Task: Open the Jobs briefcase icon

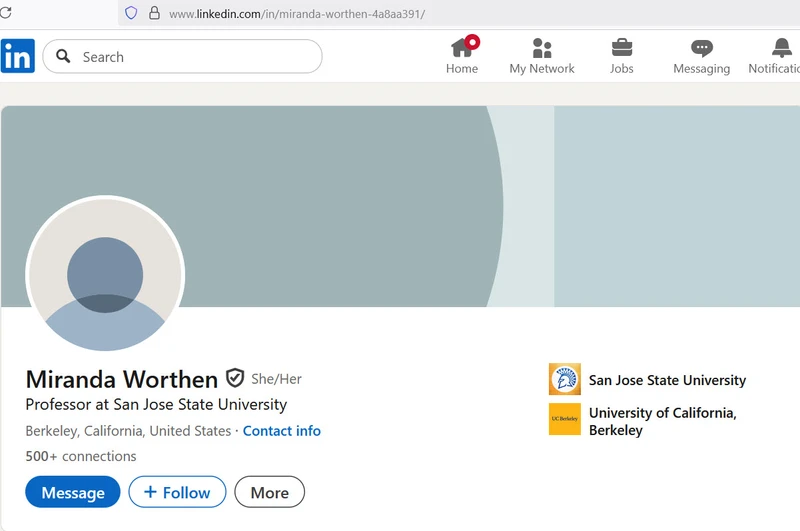Action: [x=622, y=48]
